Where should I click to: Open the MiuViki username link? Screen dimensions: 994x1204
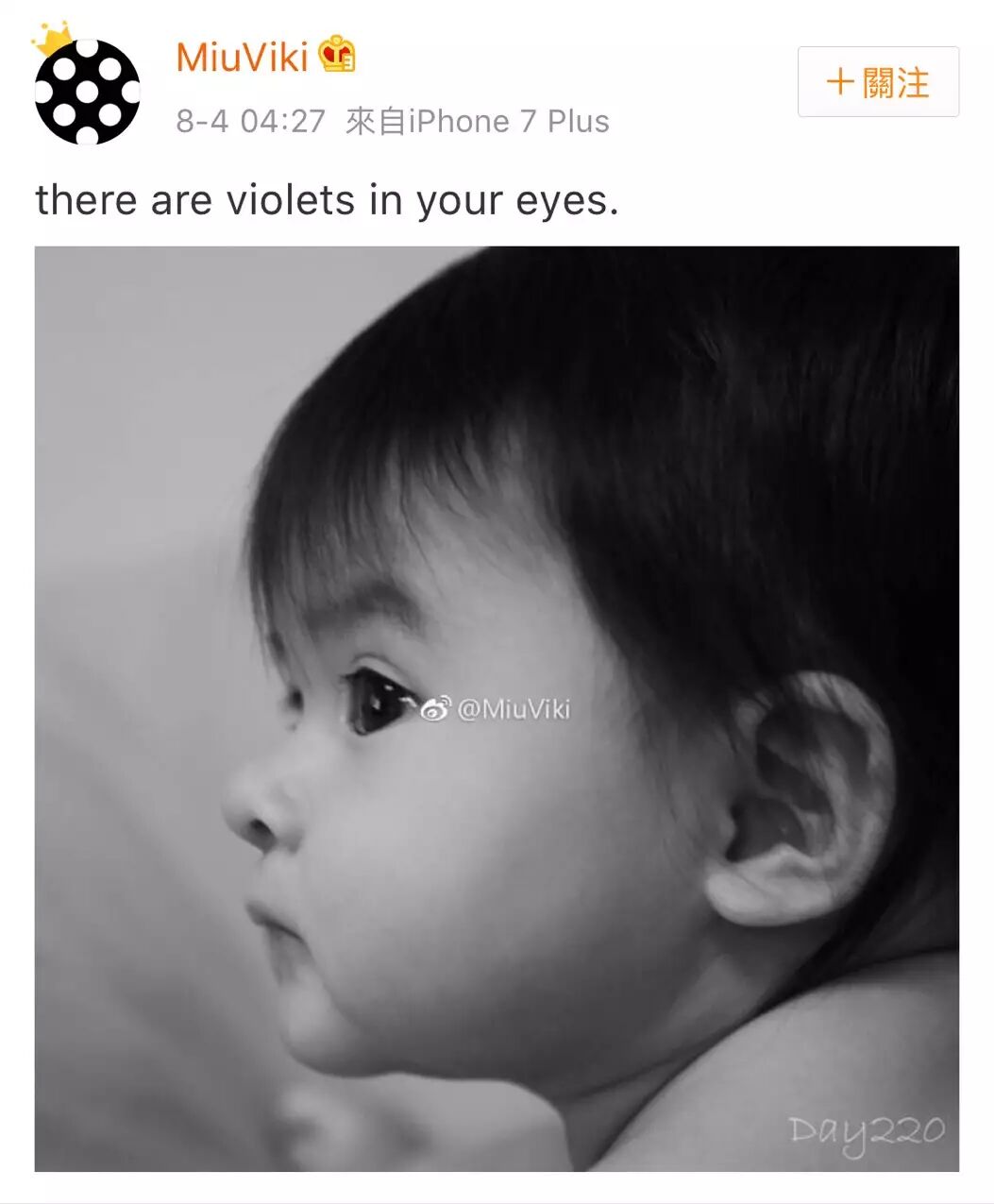tap(243, 58)
